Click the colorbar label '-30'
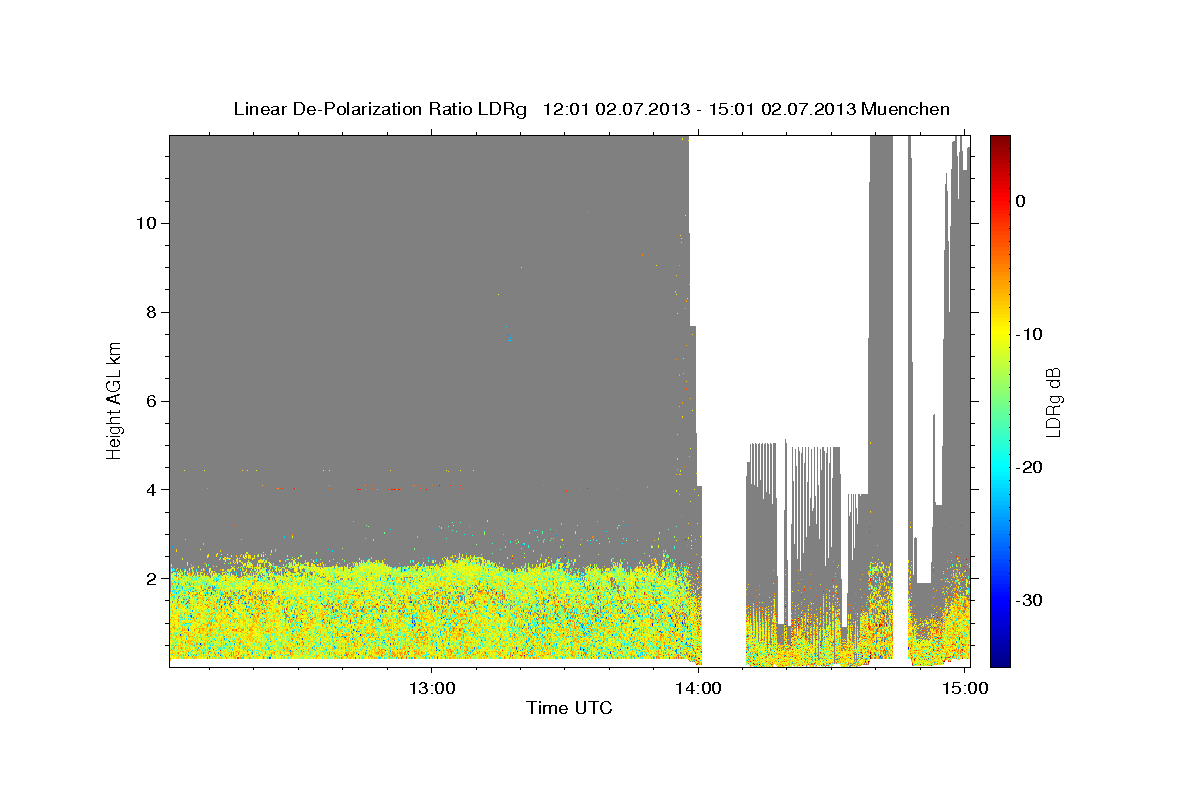The height and width of the screenshot is (800, 1200). pos(1030,600)
